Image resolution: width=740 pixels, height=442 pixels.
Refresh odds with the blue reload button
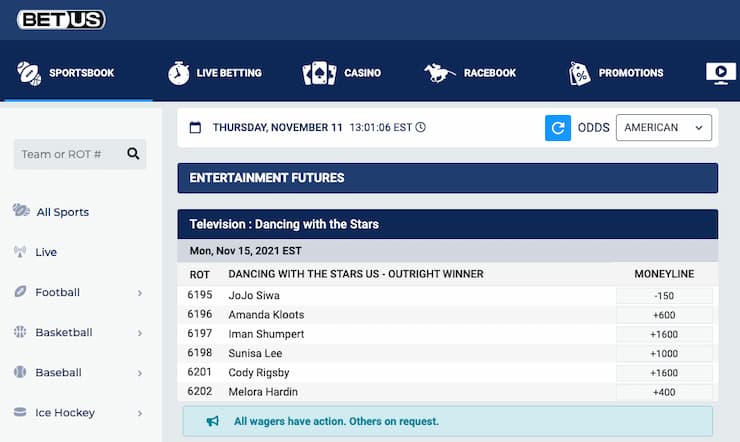tap(558, 128)
